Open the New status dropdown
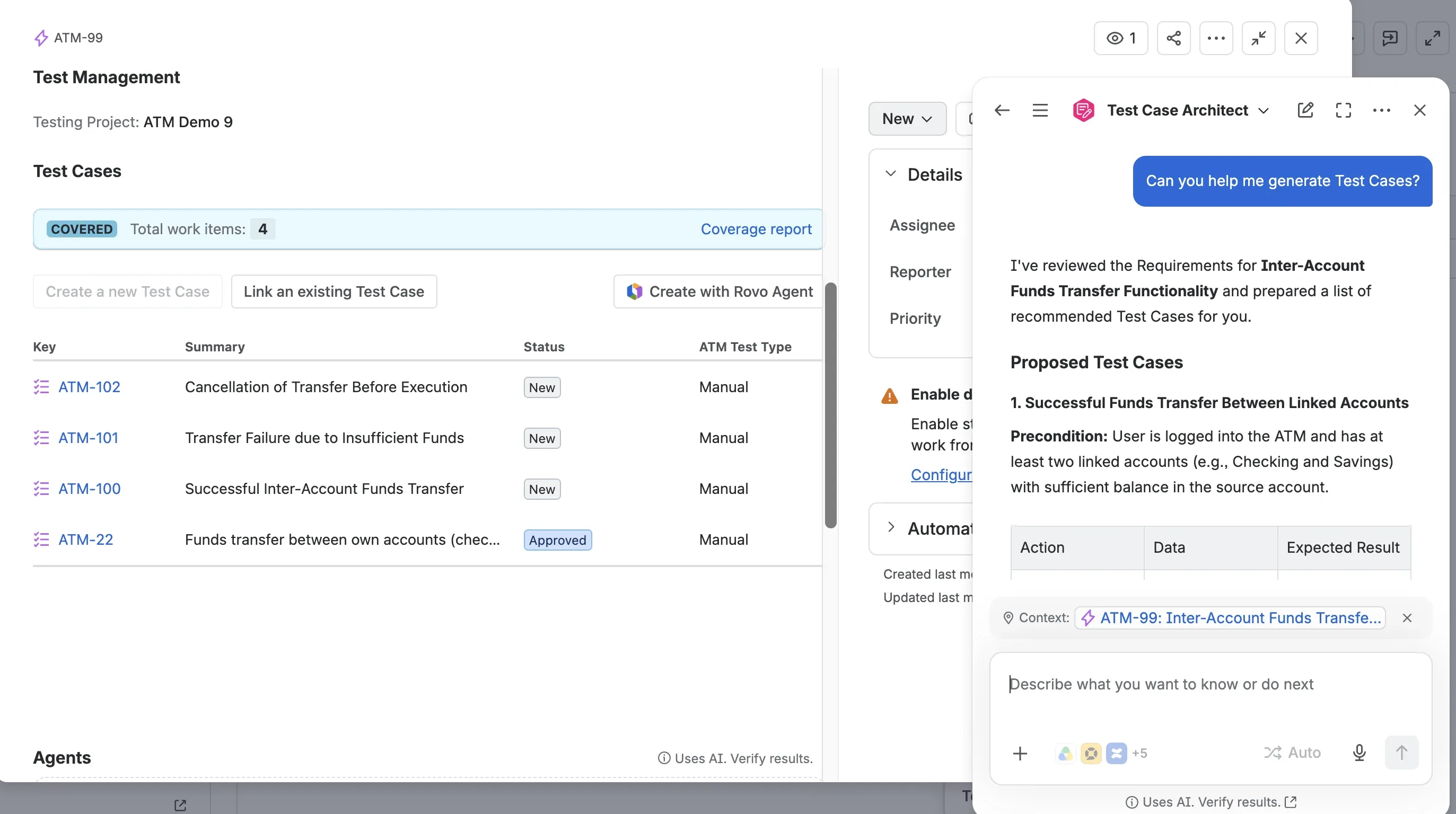 907,119
